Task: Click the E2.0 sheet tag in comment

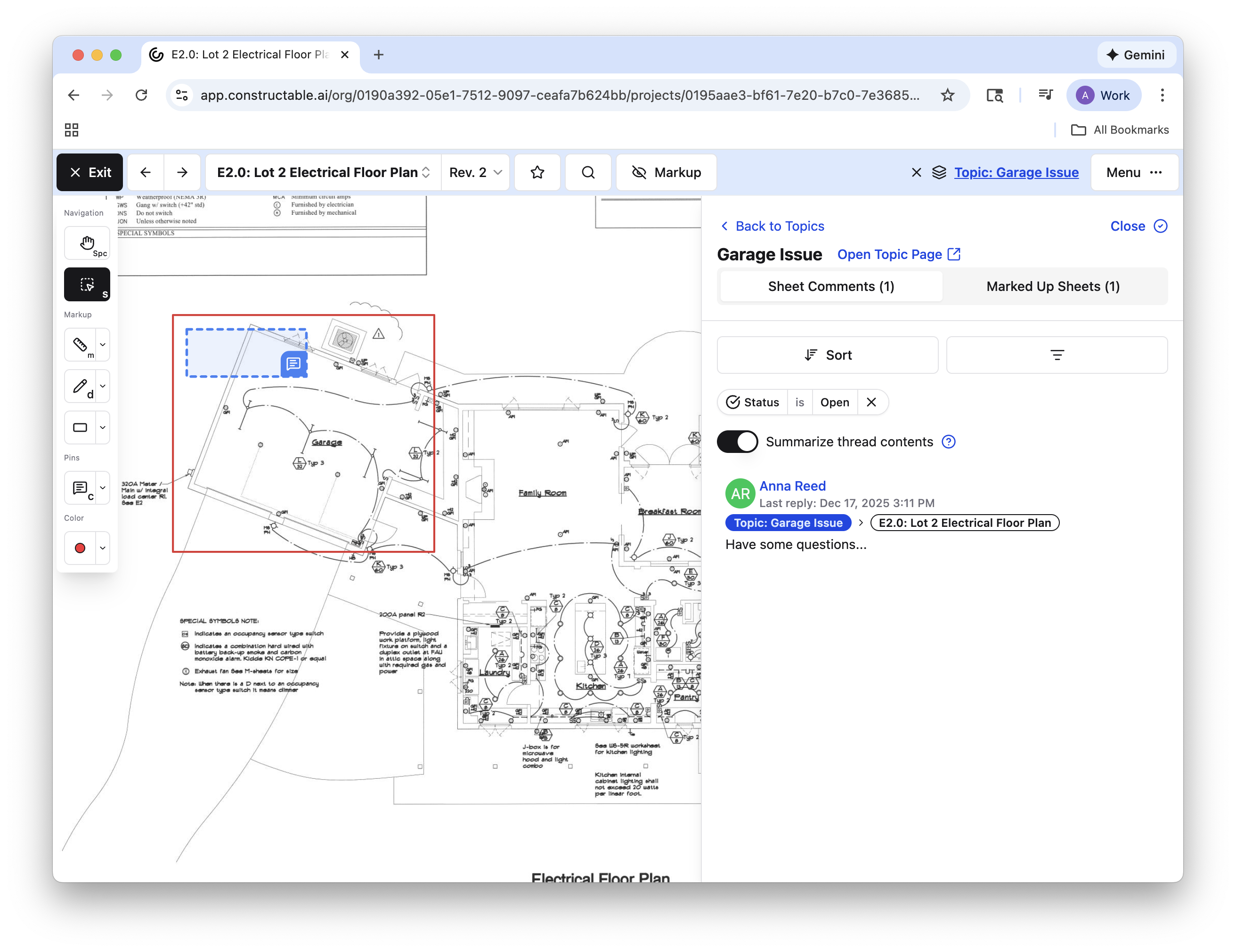Action: 964,523
